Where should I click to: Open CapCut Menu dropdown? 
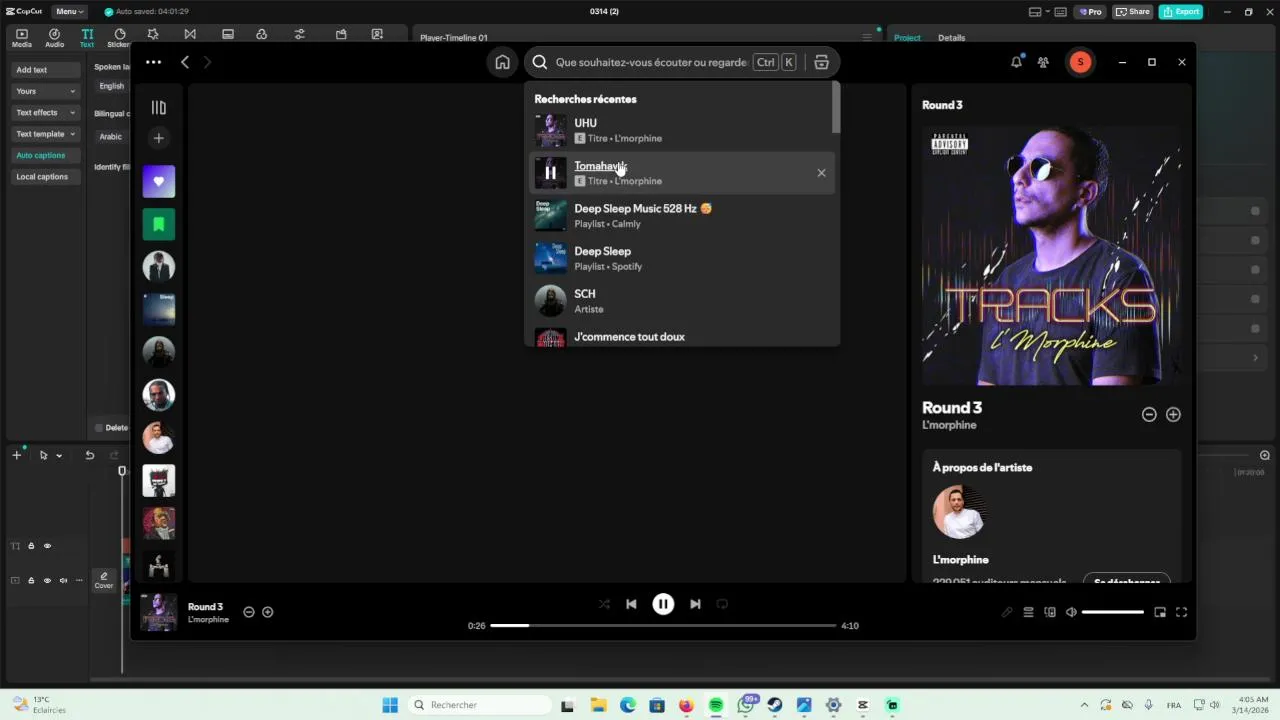pyautogui.click(x=69, y=11)
